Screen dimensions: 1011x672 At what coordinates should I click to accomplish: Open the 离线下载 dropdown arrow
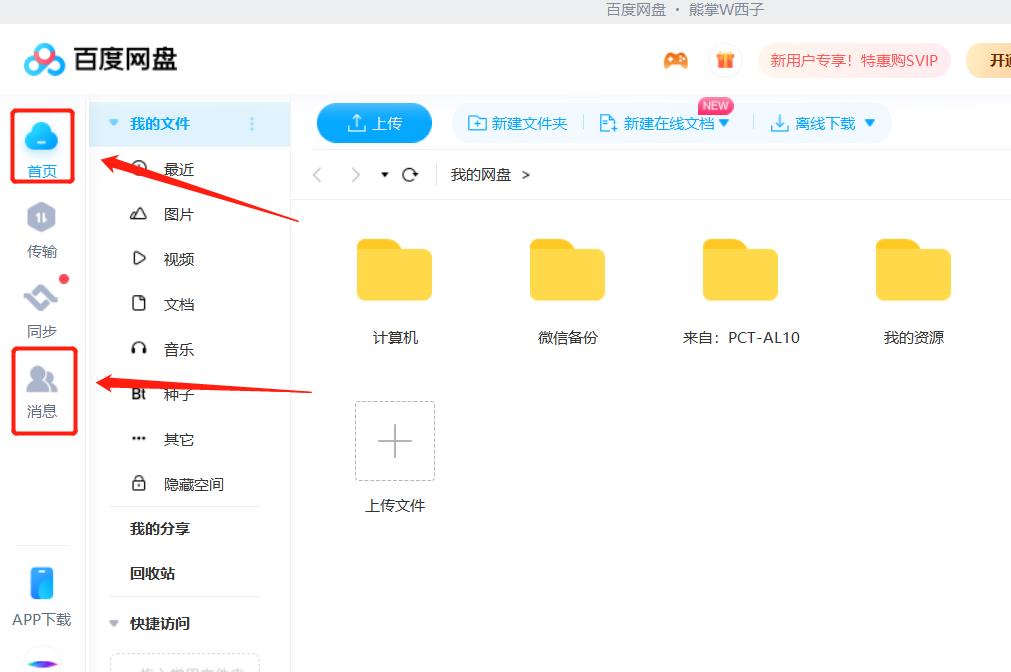869,123
